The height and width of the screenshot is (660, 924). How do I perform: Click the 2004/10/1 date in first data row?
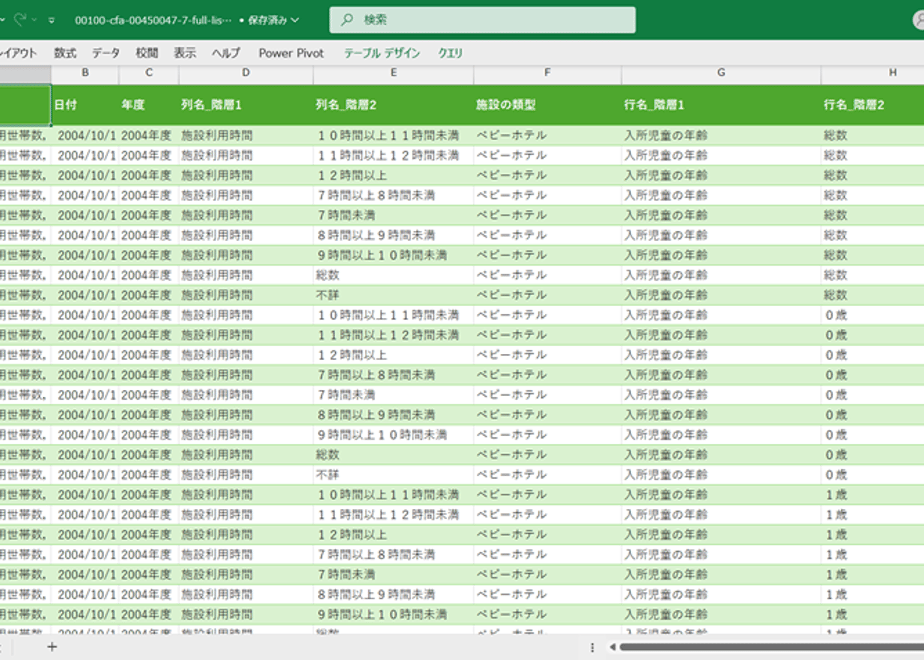click(87, 136)
